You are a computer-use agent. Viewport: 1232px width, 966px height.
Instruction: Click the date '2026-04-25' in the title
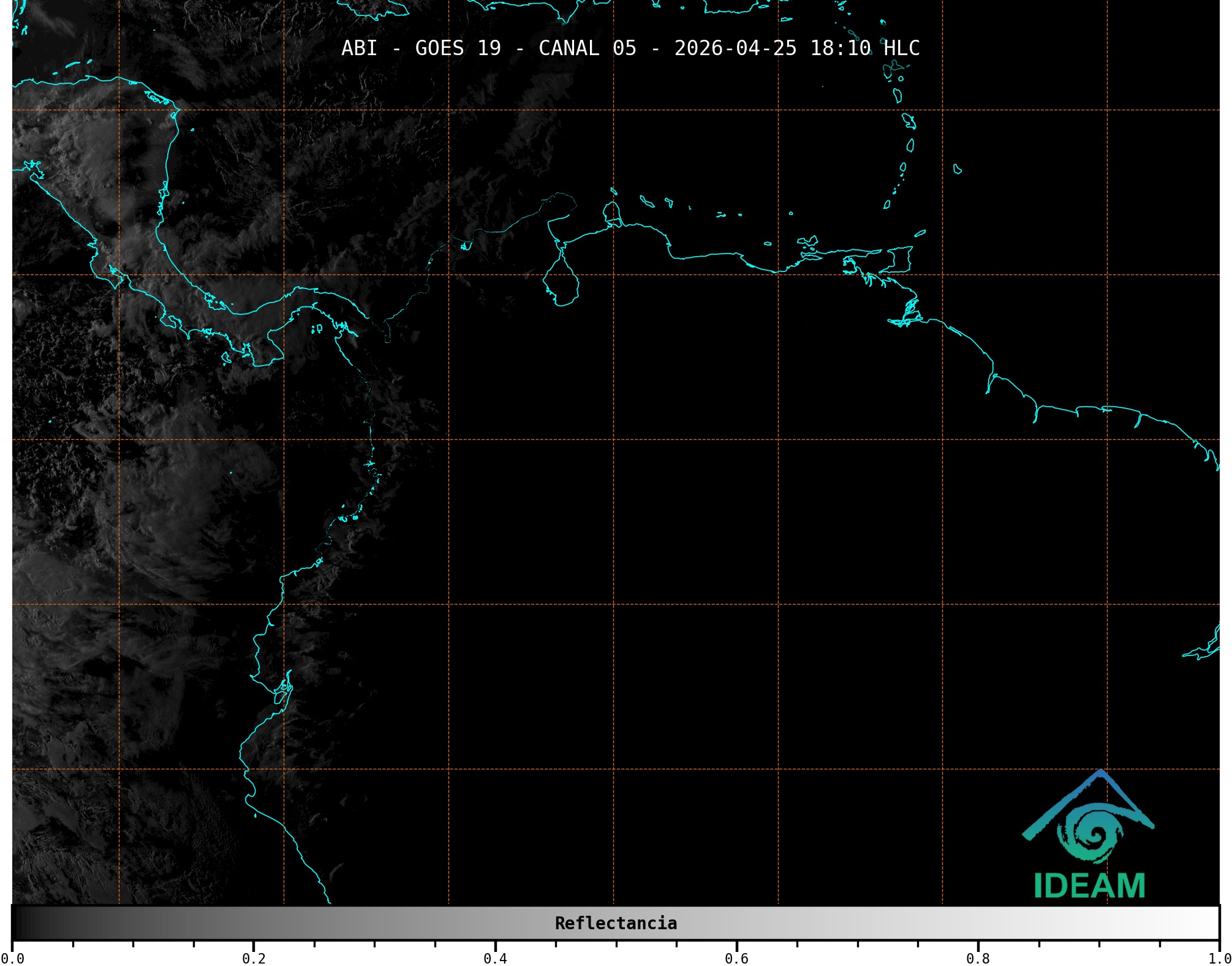(735, 48)
